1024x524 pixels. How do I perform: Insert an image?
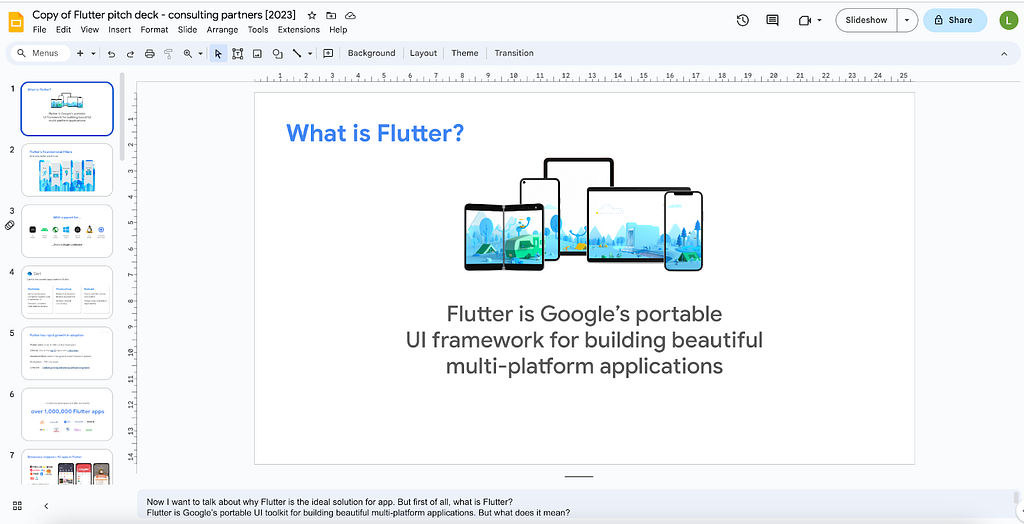tap(257, 54)
